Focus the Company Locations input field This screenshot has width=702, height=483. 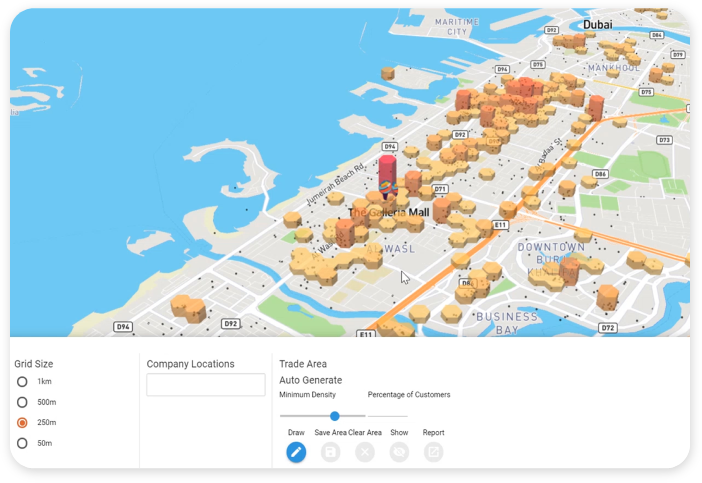[x=206, y=385]
